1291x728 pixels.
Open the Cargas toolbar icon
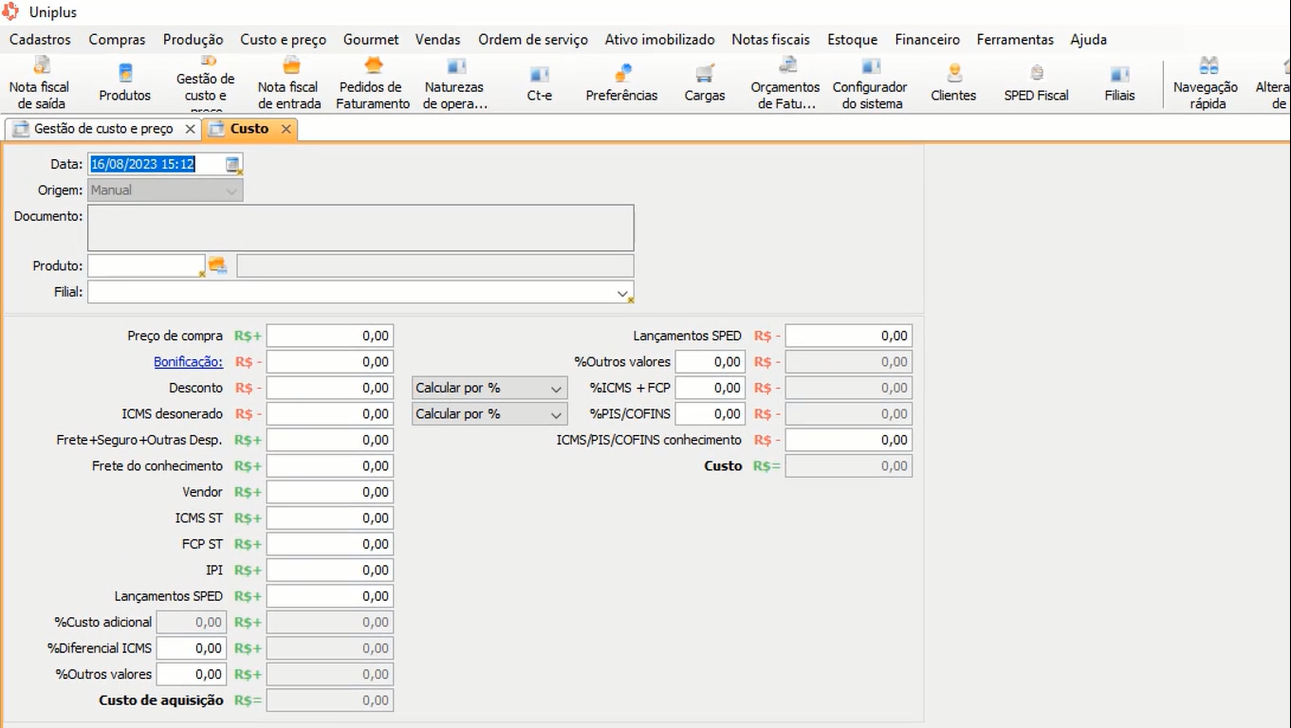(705, 84)
